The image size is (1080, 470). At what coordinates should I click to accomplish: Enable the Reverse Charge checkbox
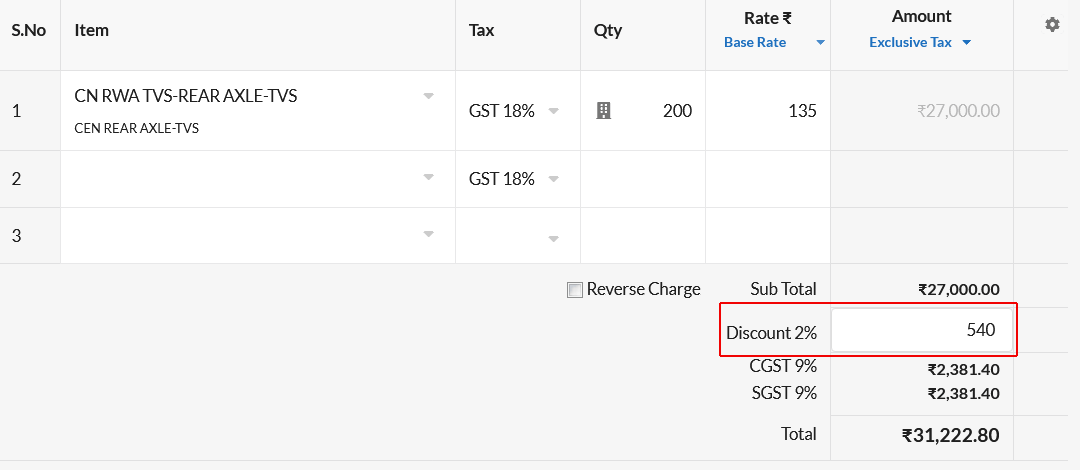[x=574, y=290]
